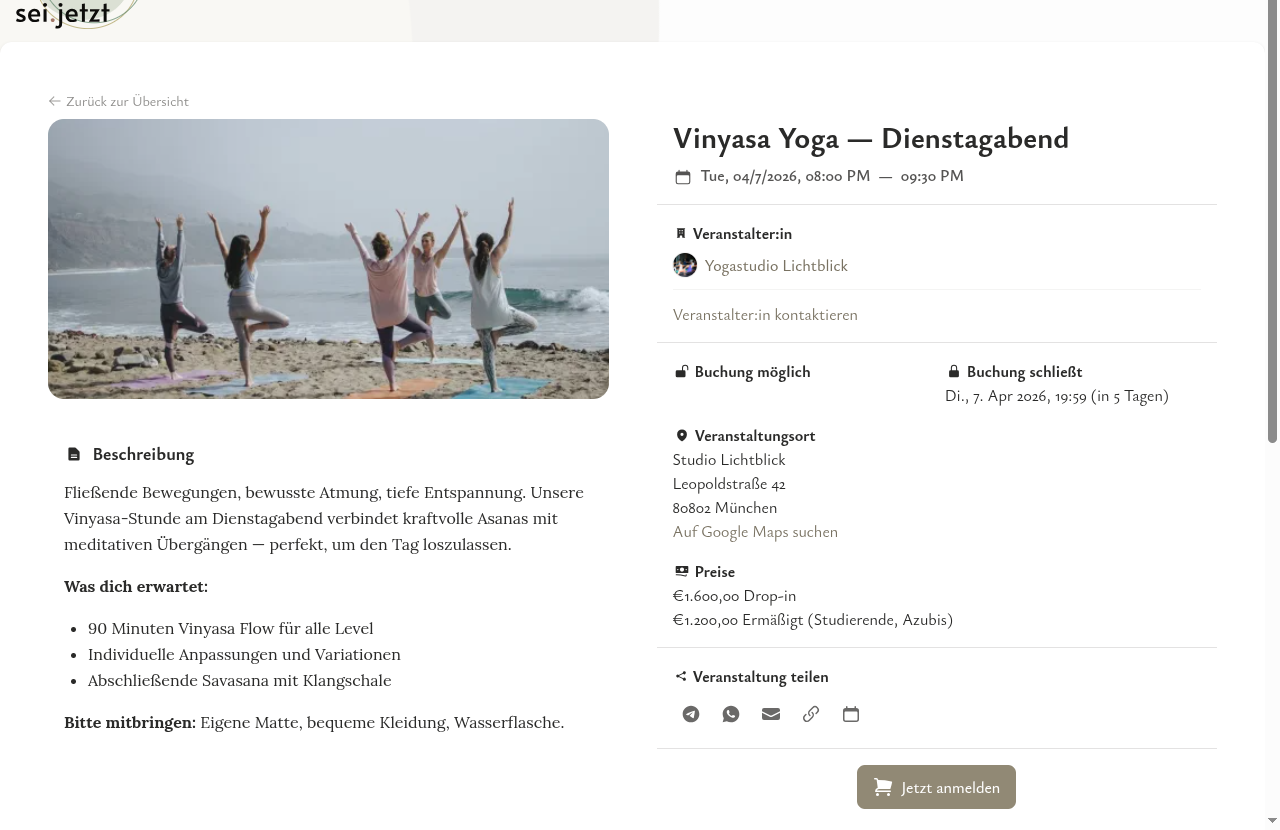Click the share icon next to Veranstaltung teilen
Image resolution: width=1280 pixels, height=830 pixels.
click(x=681, y=676)
